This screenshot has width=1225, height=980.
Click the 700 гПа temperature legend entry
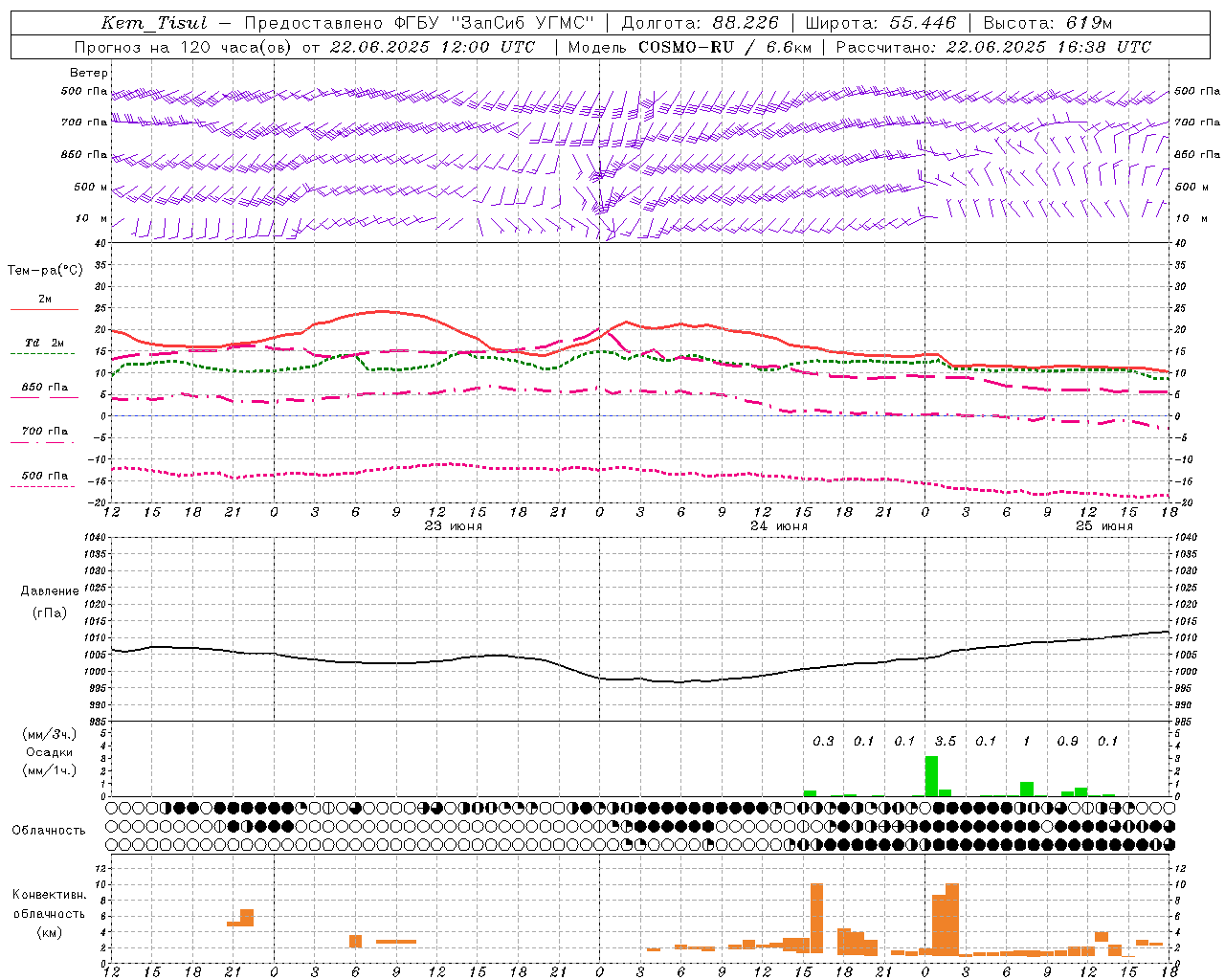pyautogui.click(x=45, y=431)
